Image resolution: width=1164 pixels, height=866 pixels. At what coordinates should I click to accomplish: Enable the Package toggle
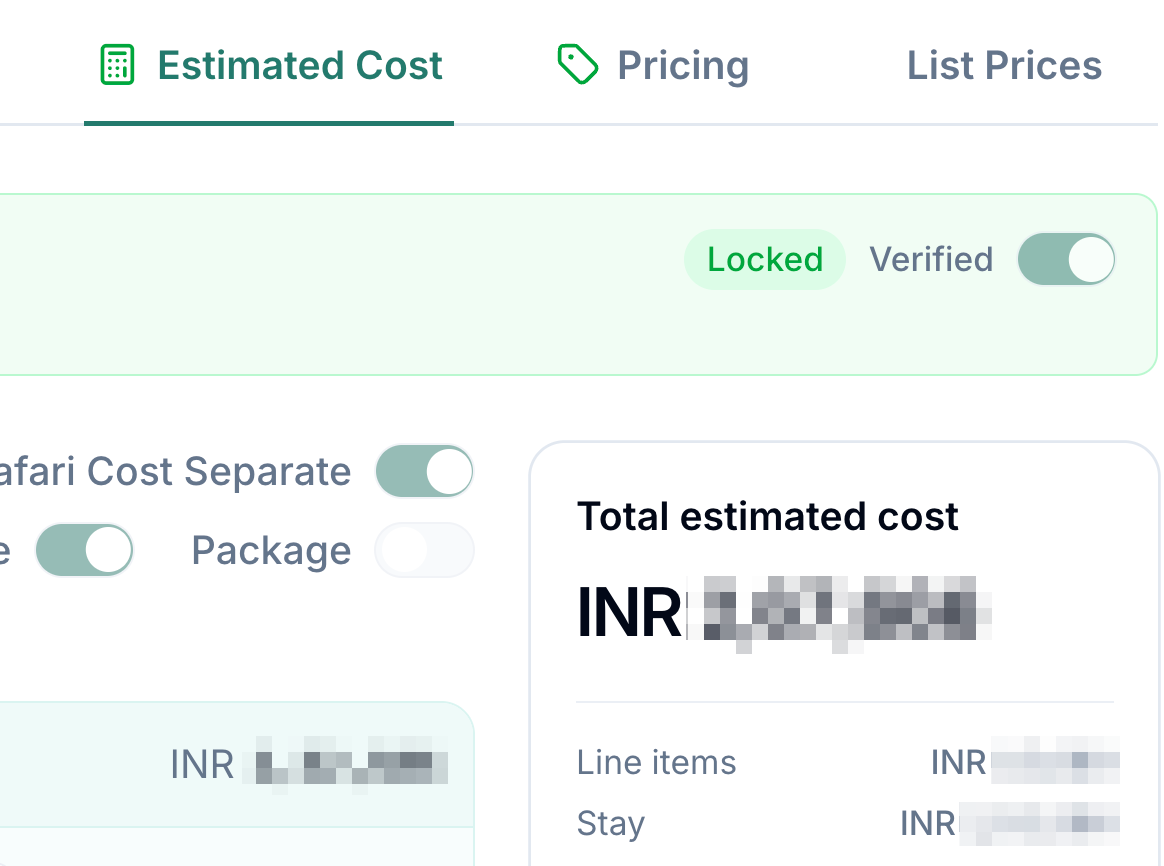pyautogui.click(x=425, y=551)
